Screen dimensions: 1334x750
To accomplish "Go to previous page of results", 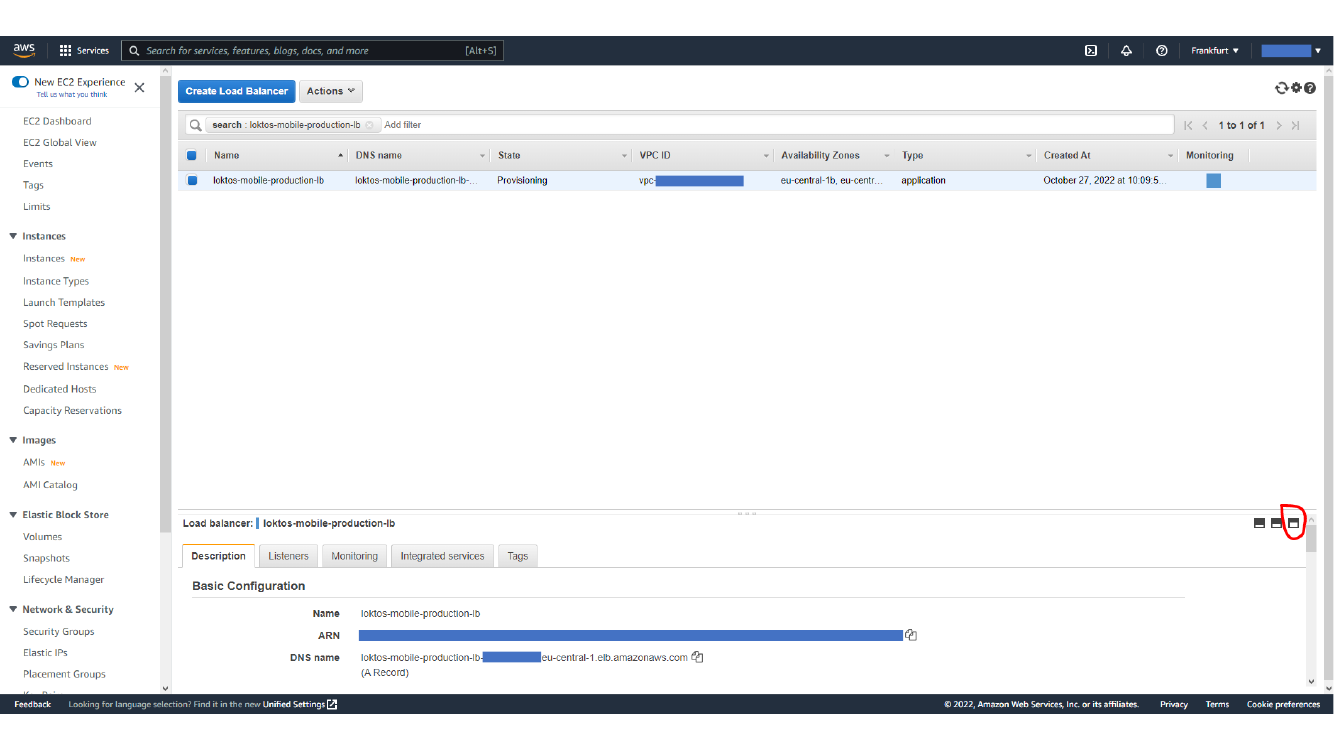I will click(1205, 125).
